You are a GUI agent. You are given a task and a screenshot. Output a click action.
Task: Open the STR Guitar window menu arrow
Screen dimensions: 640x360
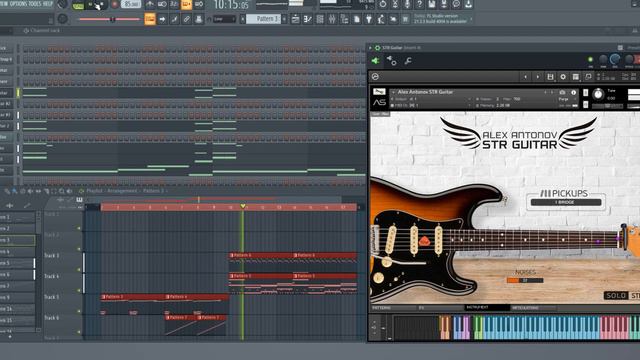(370, 48)
